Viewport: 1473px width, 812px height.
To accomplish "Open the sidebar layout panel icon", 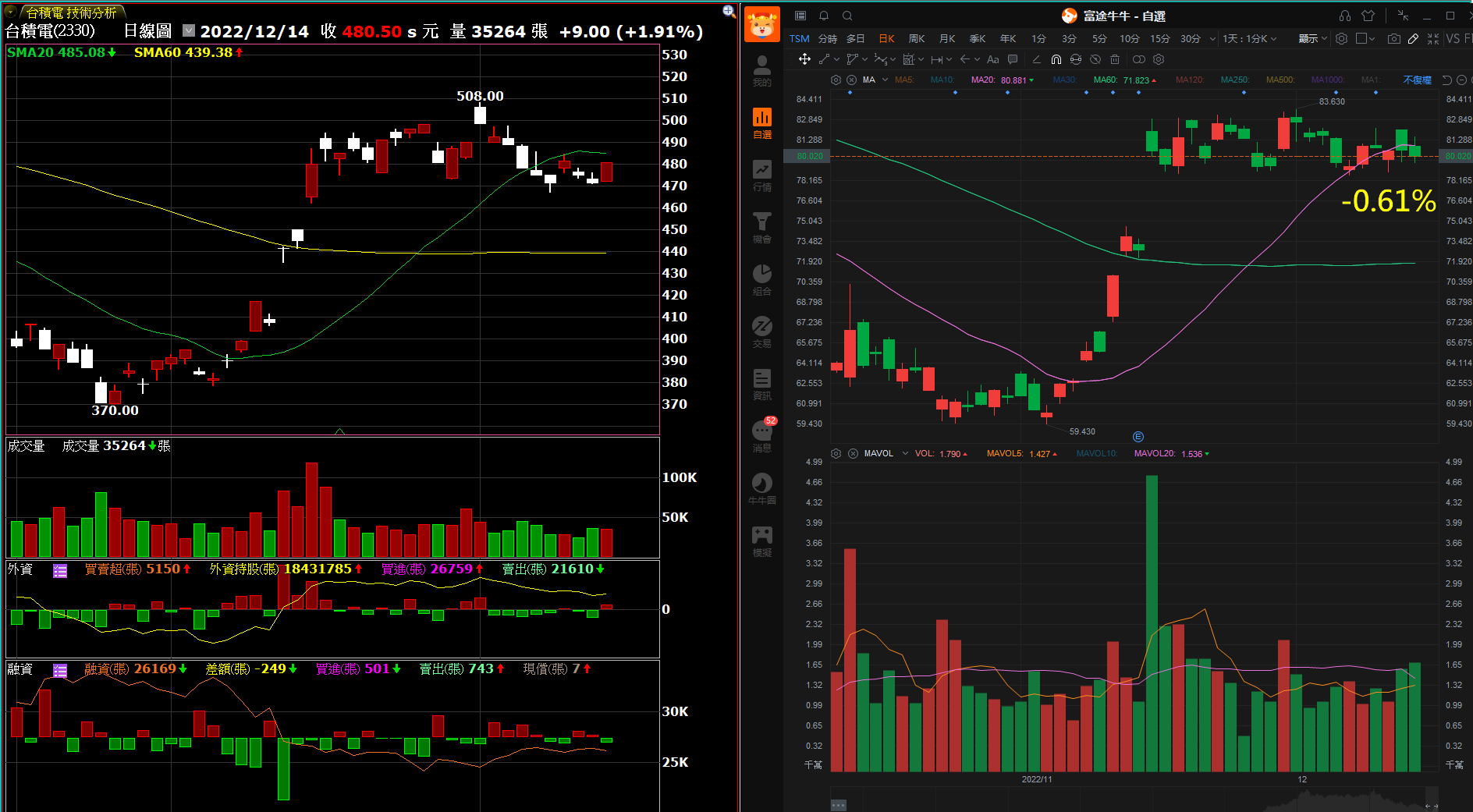I will 800,16.
